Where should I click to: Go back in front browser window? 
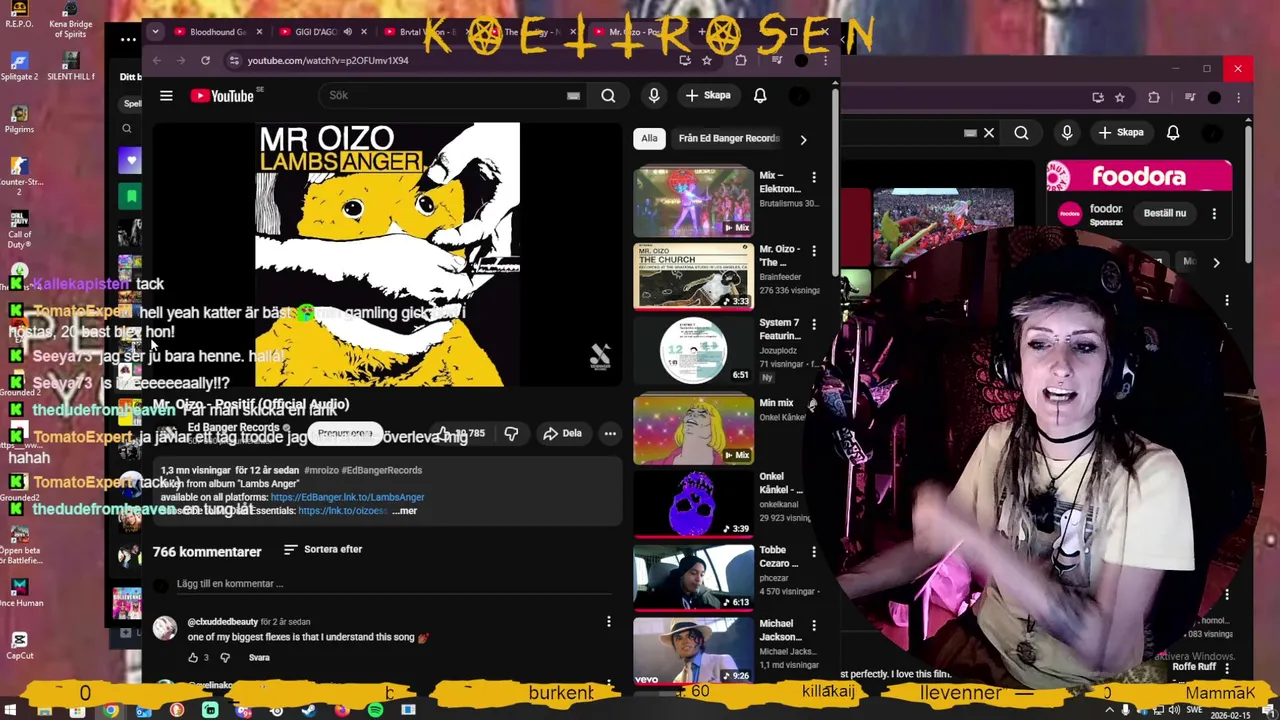(x=157, y=60)
